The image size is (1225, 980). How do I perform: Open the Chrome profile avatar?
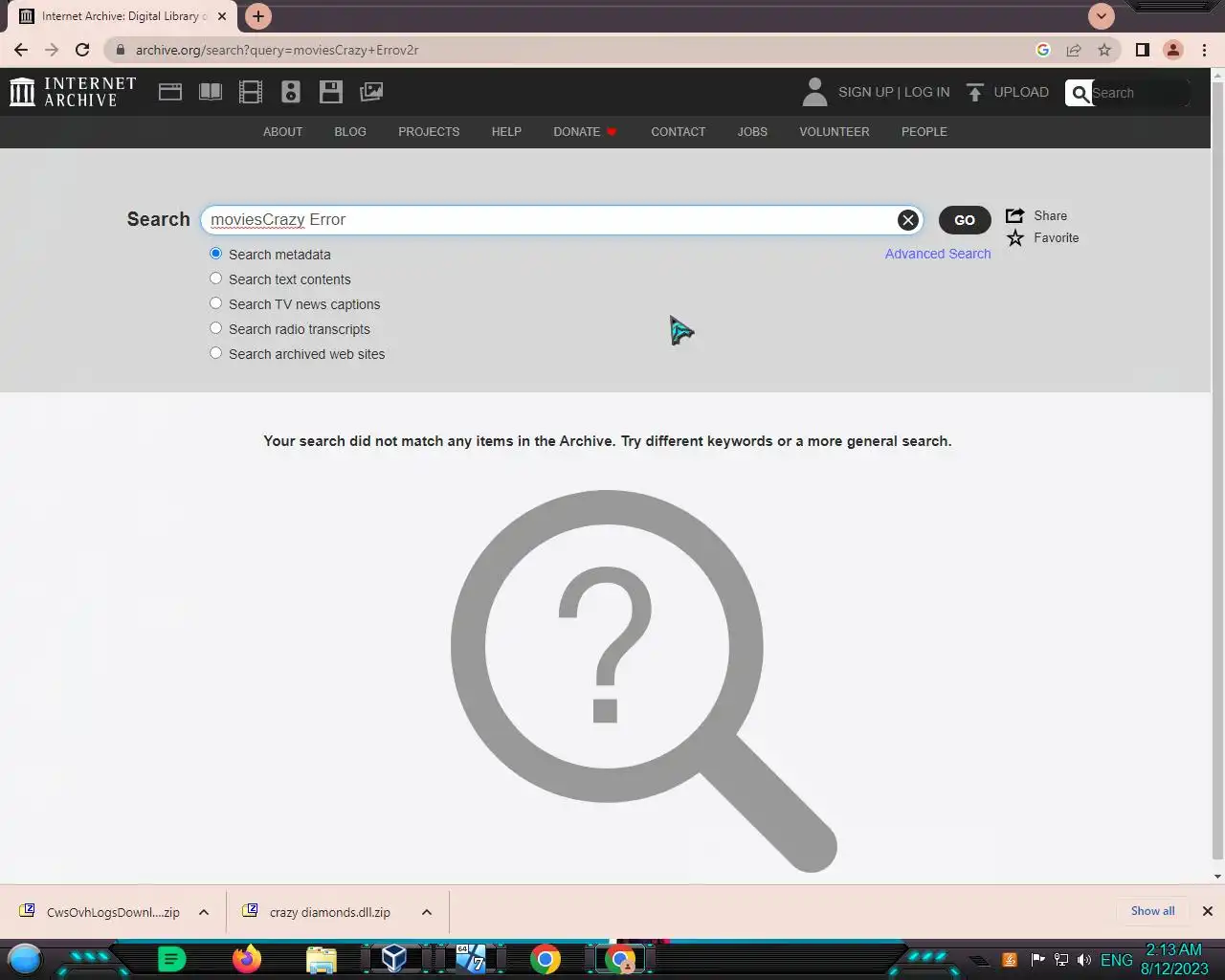(1173, 50)
